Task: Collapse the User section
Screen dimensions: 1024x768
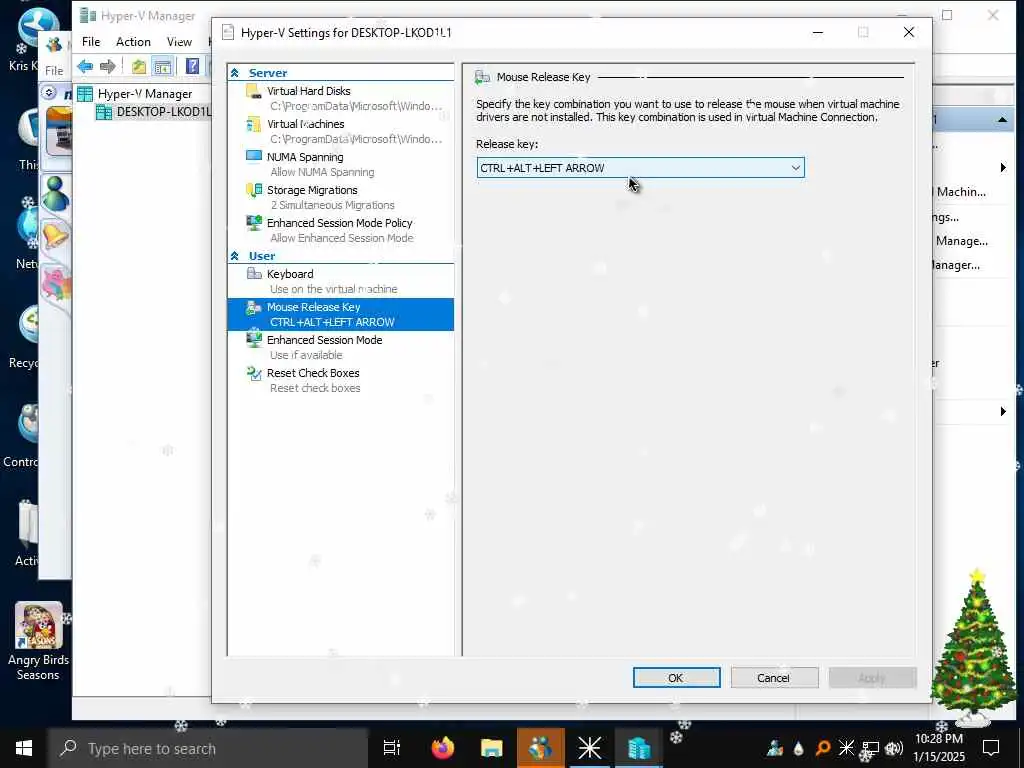Action: [234, 256]
